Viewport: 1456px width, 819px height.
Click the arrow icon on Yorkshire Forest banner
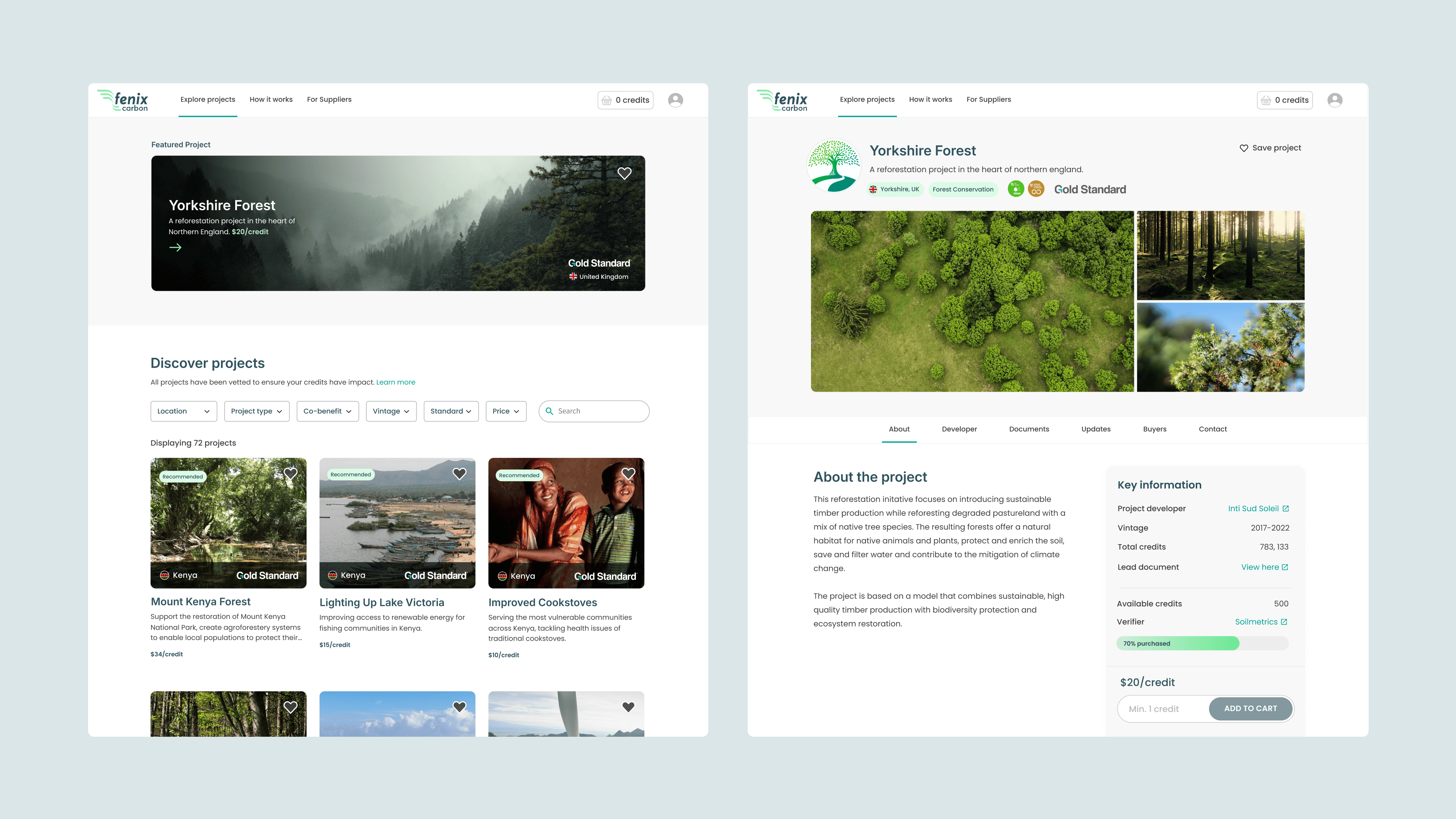(175, 248)
